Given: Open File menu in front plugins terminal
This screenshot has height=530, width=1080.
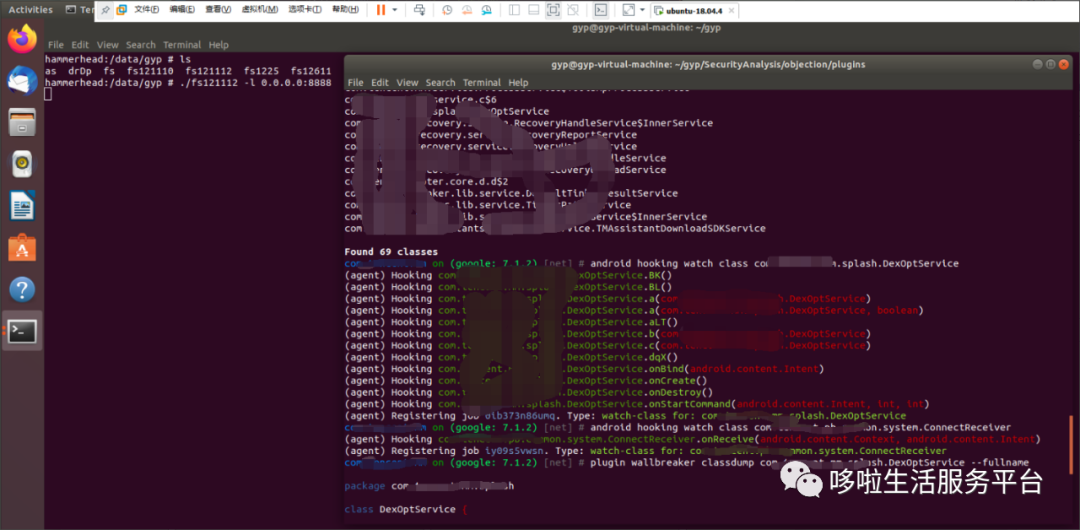Looking at the screenshot, I should [356, 82].
